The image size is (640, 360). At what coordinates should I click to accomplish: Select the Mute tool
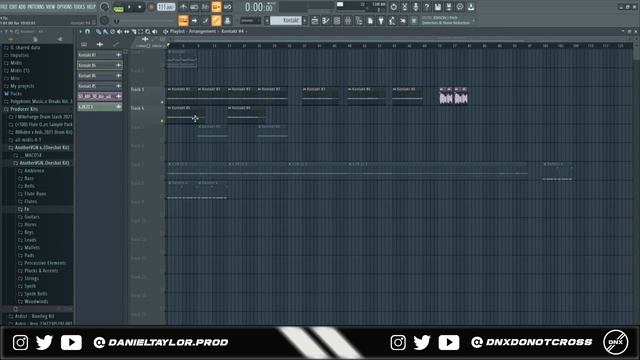pyautogui.click(x=119, y=31)
